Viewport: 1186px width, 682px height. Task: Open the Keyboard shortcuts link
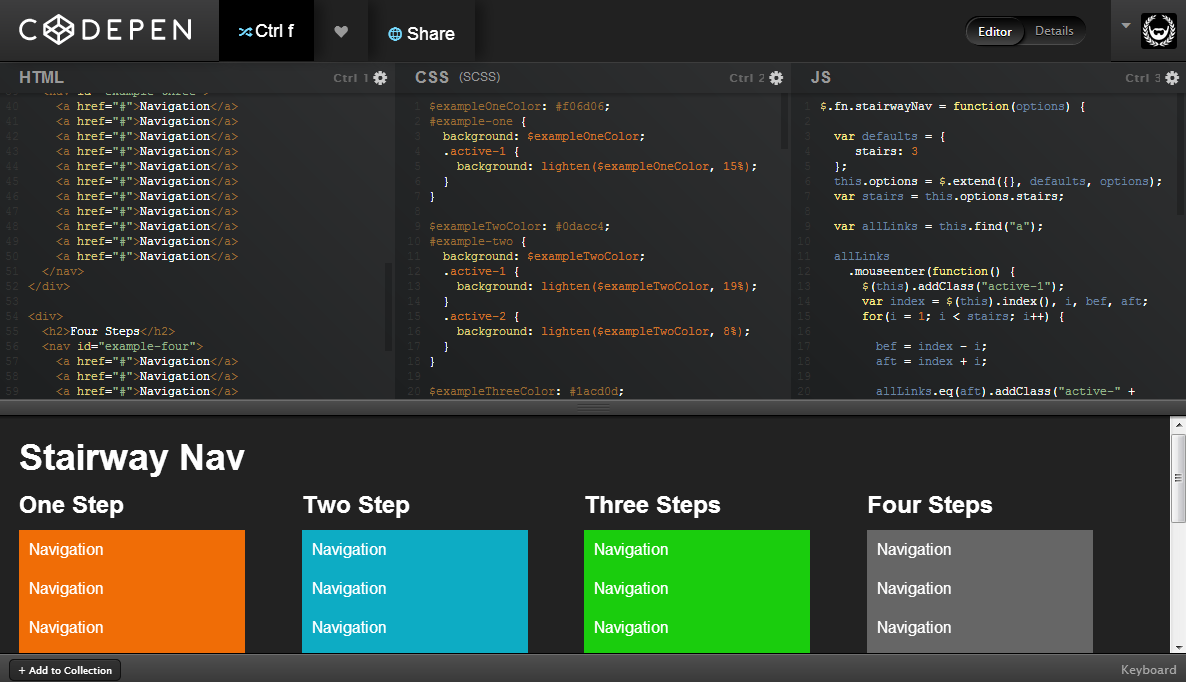tap(1147, 669)
